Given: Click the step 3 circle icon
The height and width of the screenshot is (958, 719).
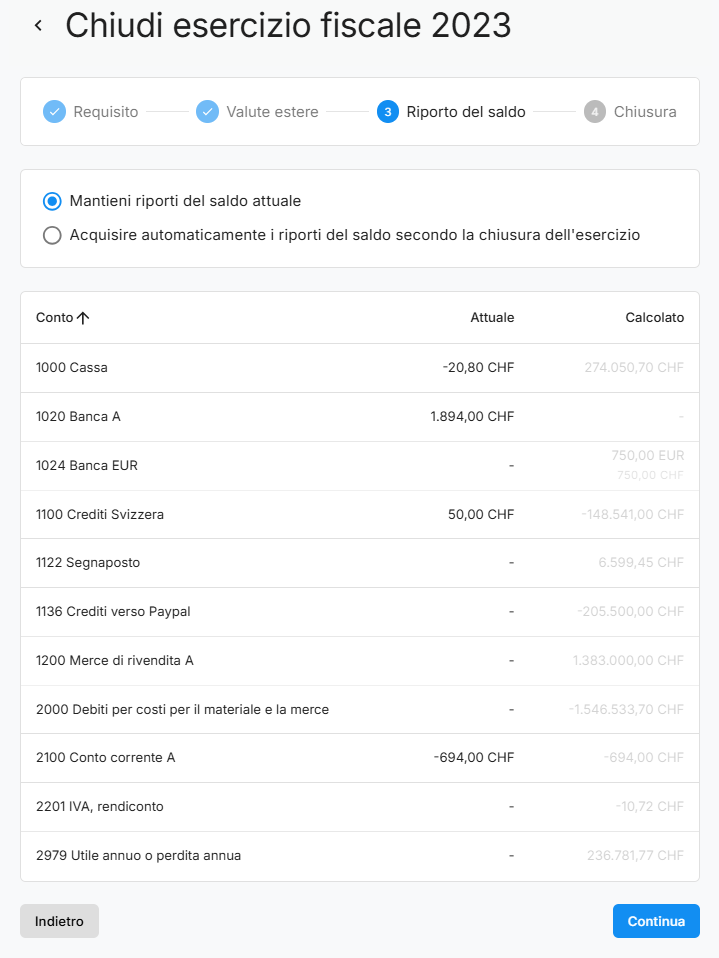Looking at the screenshot, I should coord(388,112).
